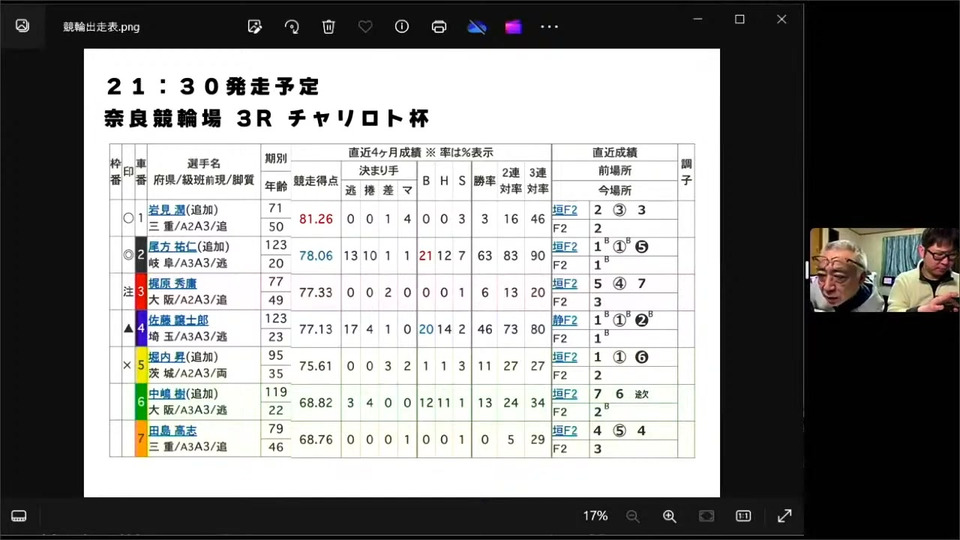Click the player name 中嶋 樹
The image size is (960, 540).
(167, 394)
